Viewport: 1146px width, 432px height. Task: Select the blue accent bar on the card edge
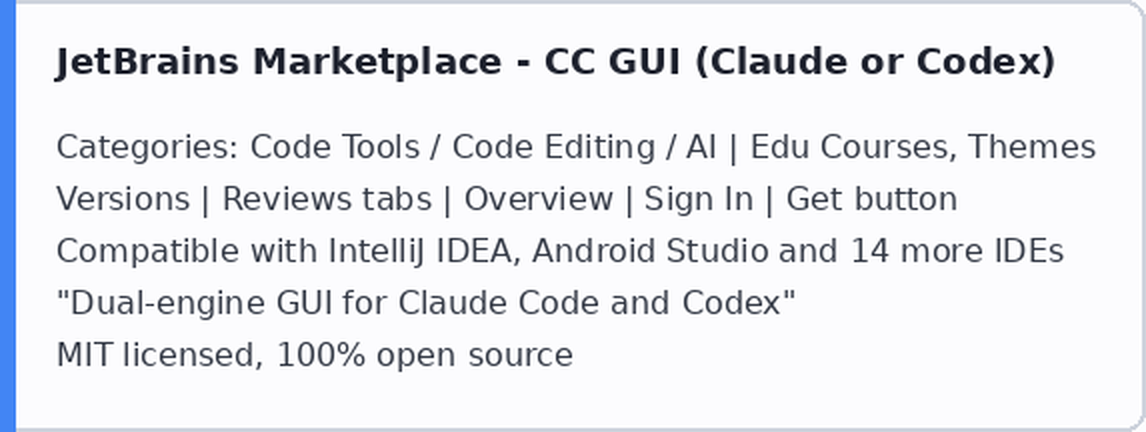[x=7, y=216]
